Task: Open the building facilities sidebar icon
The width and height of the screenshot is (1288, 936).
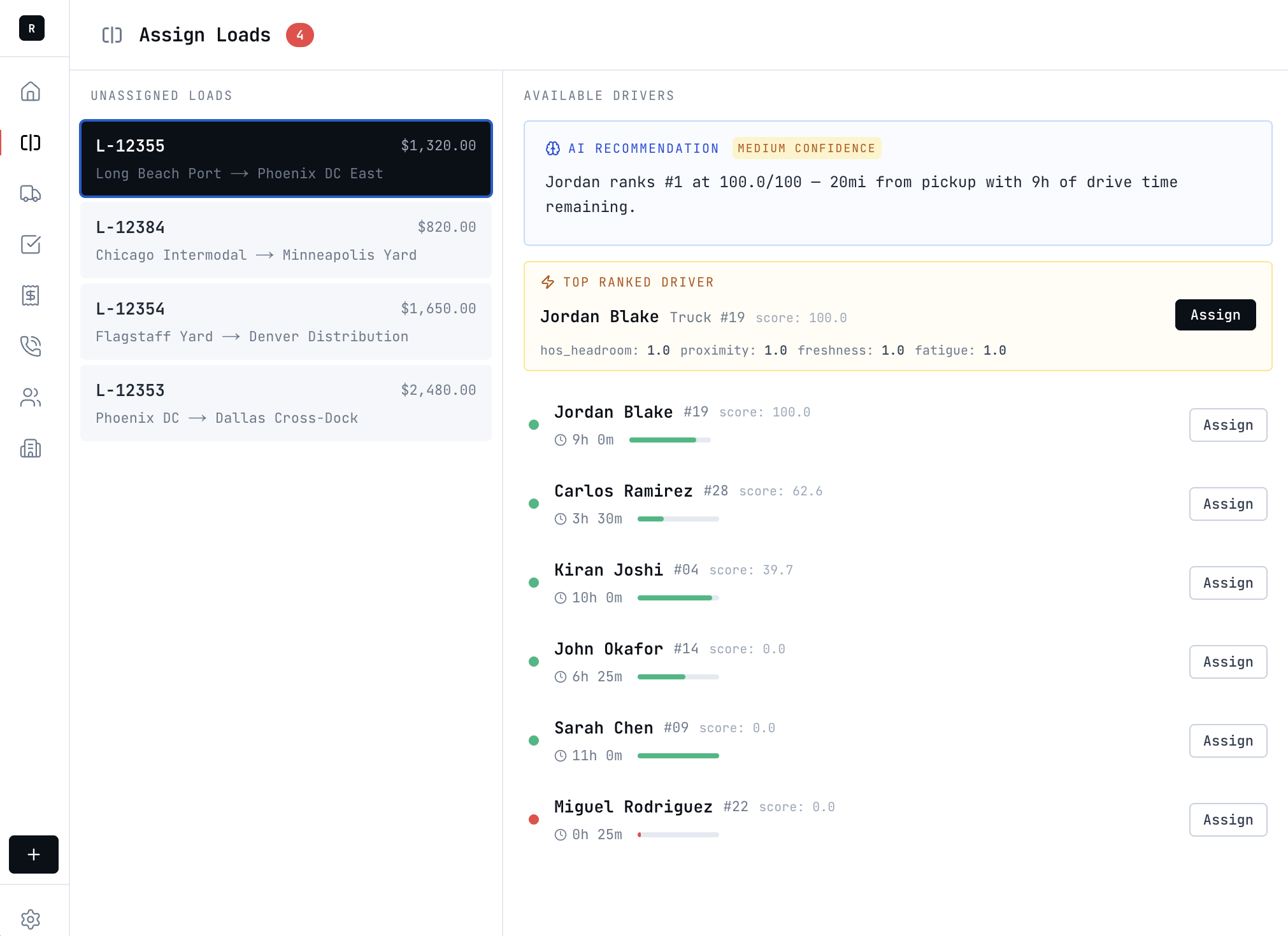Action: pyautogui.click(x=31, y=448)
